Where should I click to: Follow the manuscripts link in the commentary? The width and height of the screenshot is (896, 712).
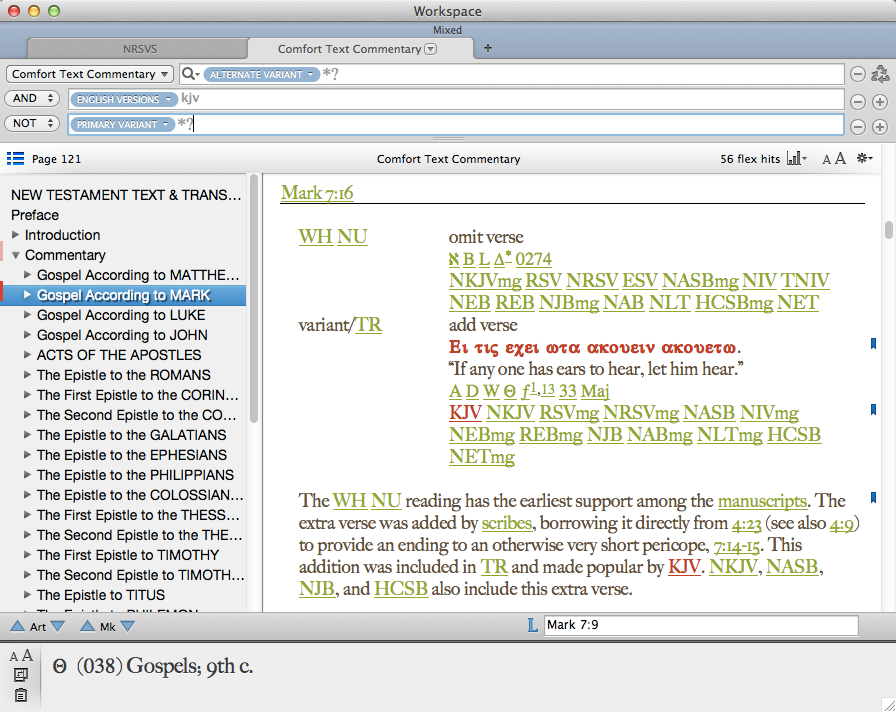pos(762,501)
